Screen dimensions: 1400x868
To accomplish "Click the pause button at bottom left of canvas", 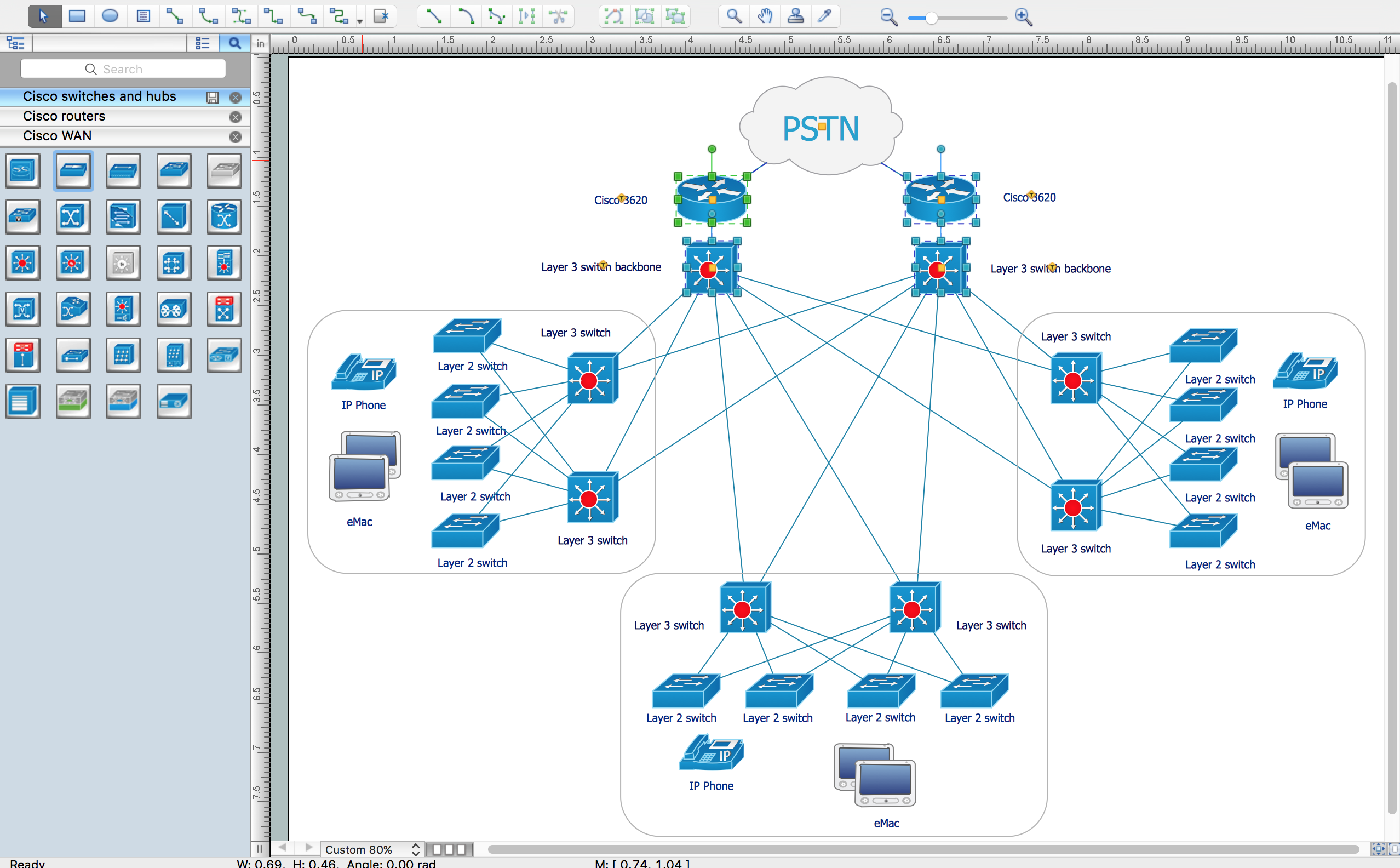I will click(259, 848).
